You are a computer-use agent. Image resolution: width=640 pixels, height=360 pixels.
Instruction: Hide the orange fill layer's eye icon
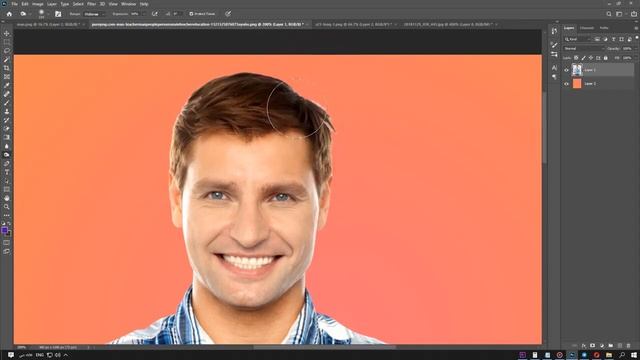point(566,84)
